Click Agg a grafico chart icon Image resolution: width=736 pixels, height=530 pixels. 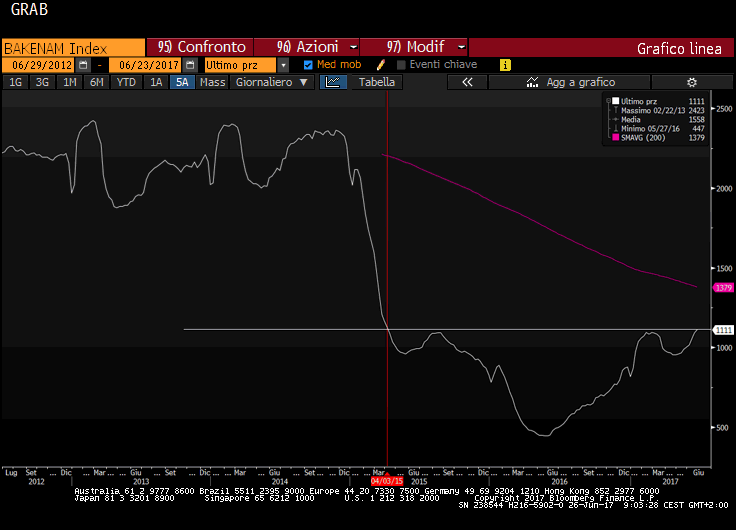tap(532, 82)
